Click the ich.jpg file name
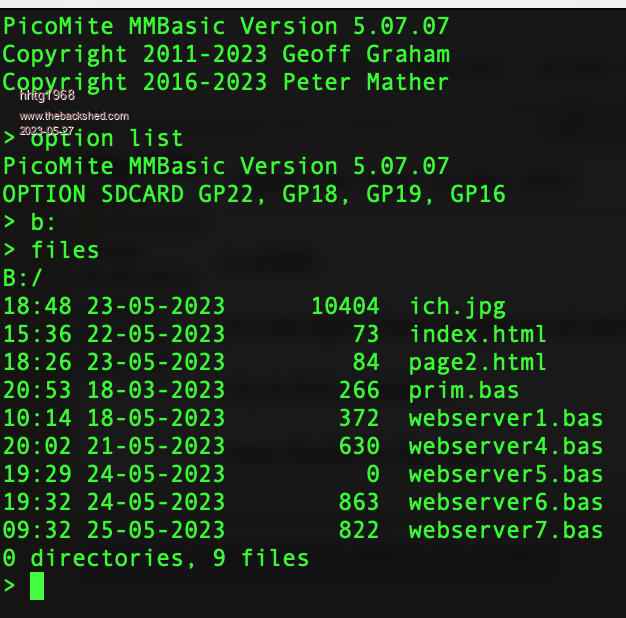This screenshot has width=626, height=618. tap(457, 306)
